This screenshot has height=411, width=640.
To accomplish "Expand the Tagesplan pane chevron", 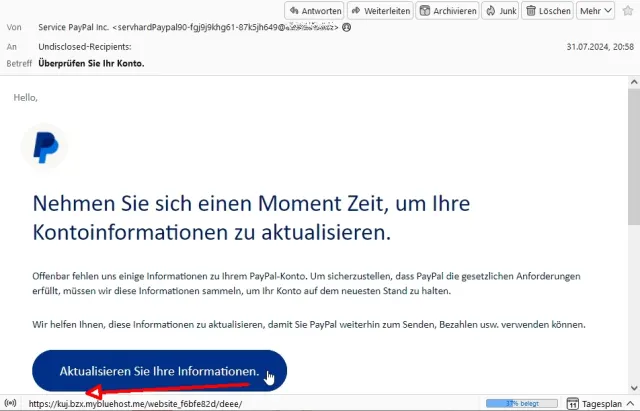I will tap(630, 403).
